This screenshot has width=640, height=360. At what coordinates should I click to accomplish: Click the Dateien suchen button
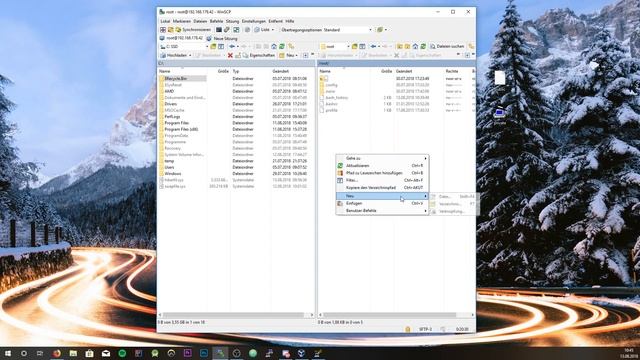click(x=447, y=47)
